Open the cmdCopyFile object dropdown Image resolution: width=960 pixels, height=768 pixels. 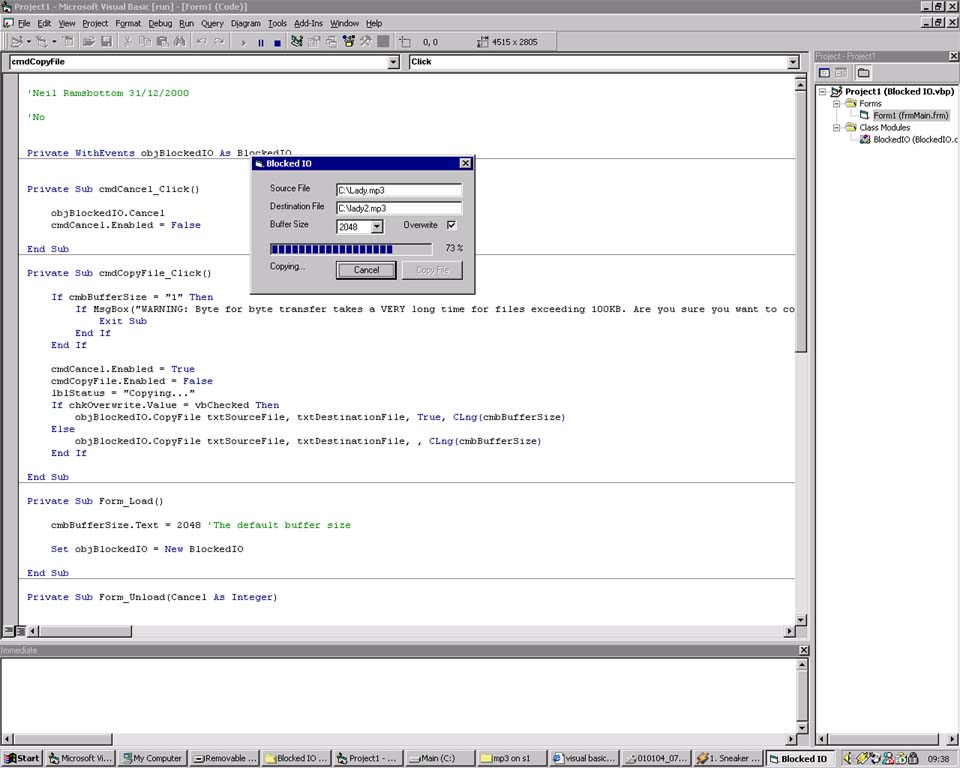click(393, 62)
